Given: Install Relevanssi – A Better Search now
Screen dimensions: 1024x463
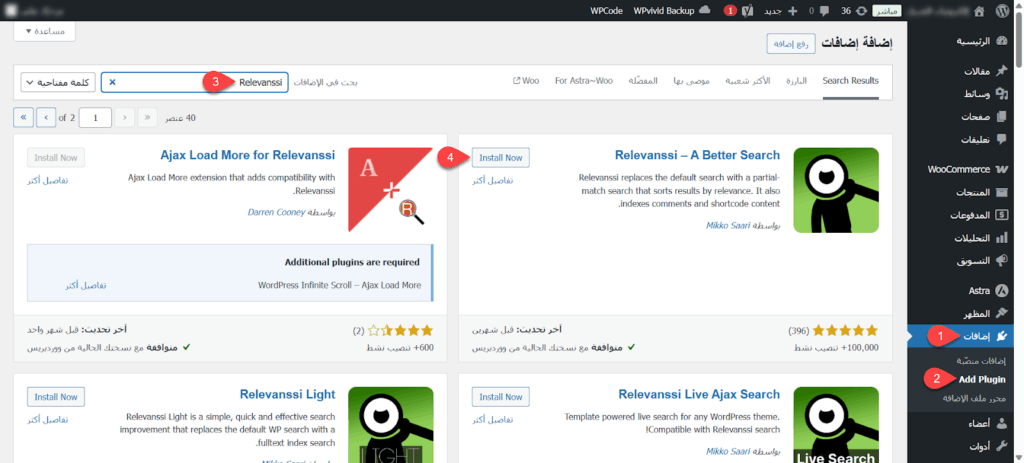Looking at the screenshot, I should click(501, 157).
